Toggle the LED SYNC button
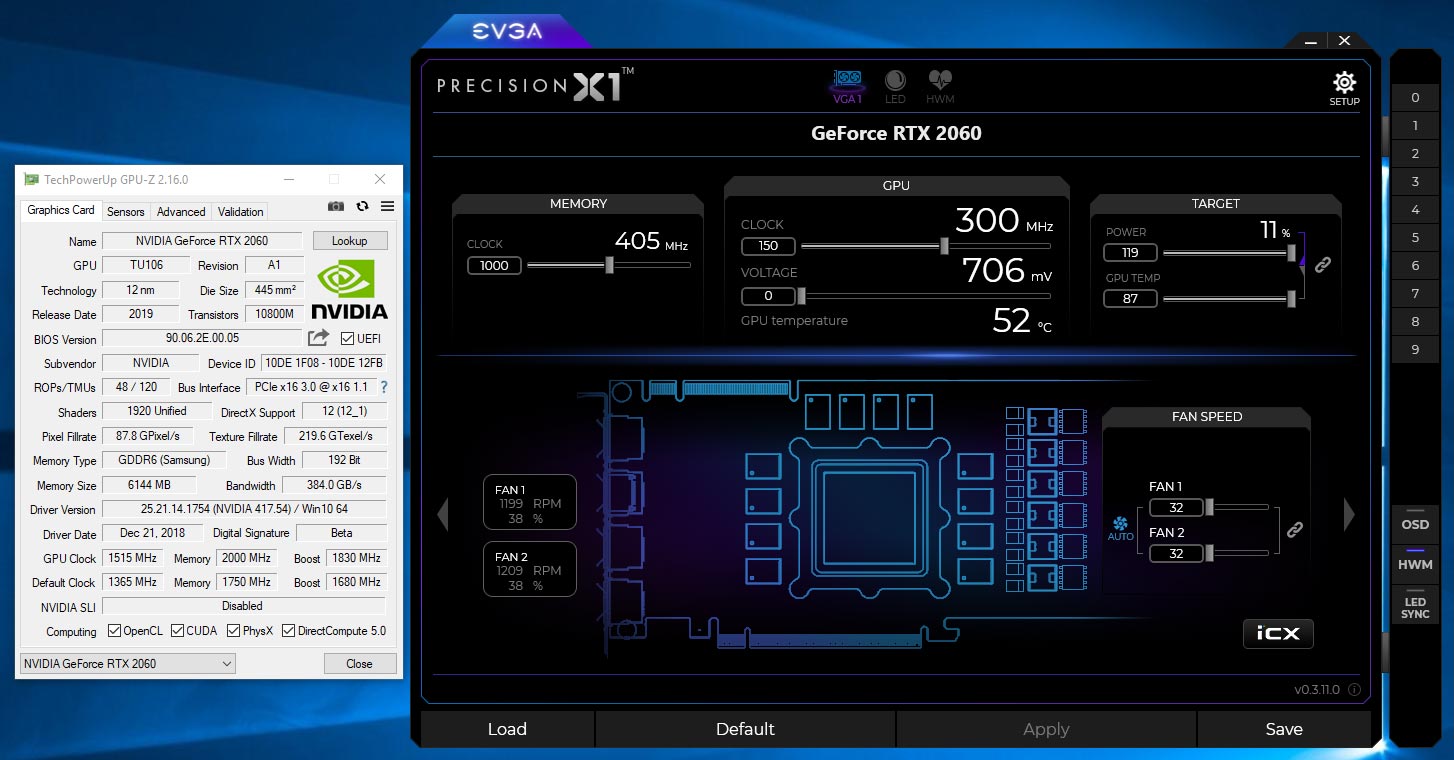This screenshot has width=1454, height=760. 1415,605
